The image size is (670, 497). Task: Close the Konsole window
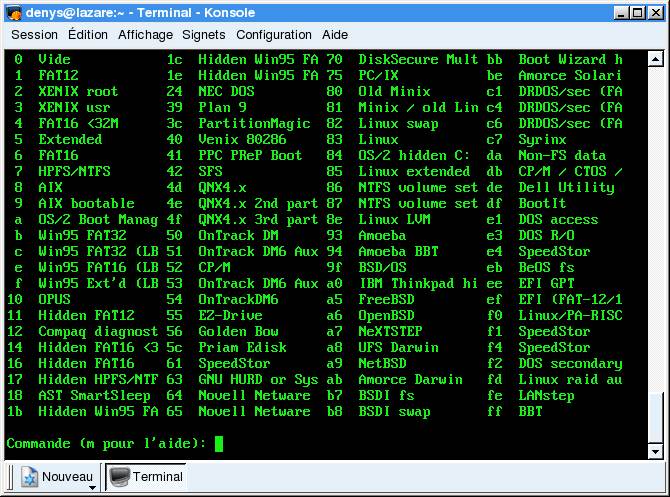click(x=655, y=13)
